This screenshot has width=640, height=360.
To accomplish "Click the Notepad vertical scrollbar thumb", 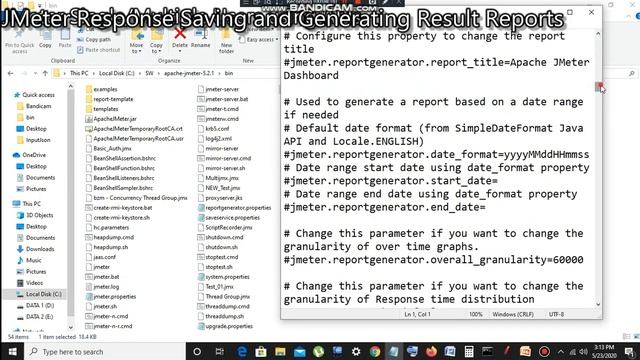I will pyautogui.click(x=598, y=86).
